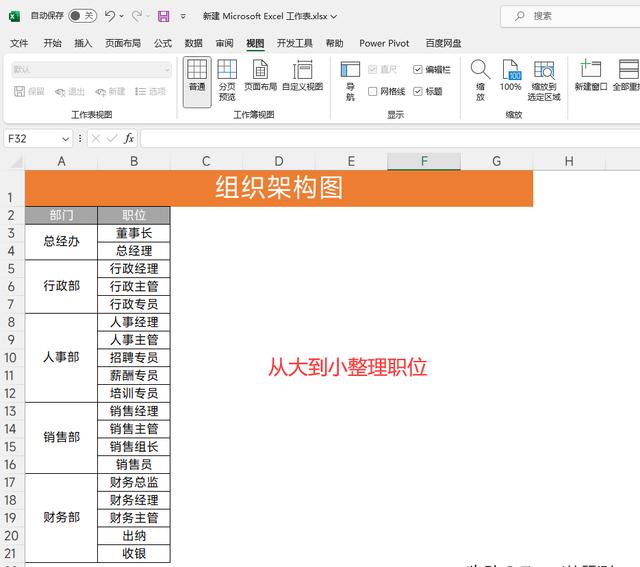
Task: Open the sheet view 默认 dropdown
Action: [91, 70]
